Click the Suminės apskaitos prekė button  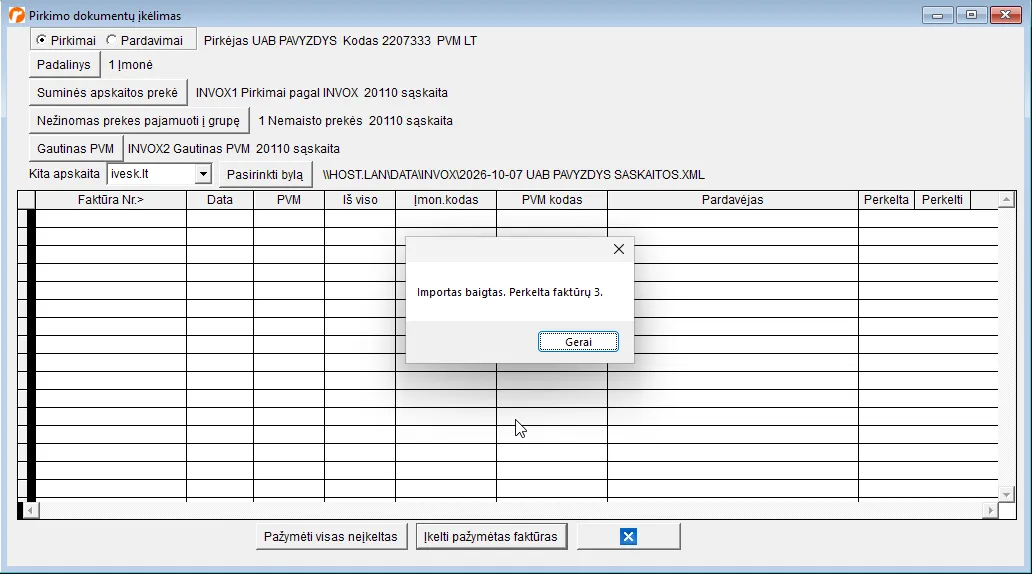click(x=107, y=93)
